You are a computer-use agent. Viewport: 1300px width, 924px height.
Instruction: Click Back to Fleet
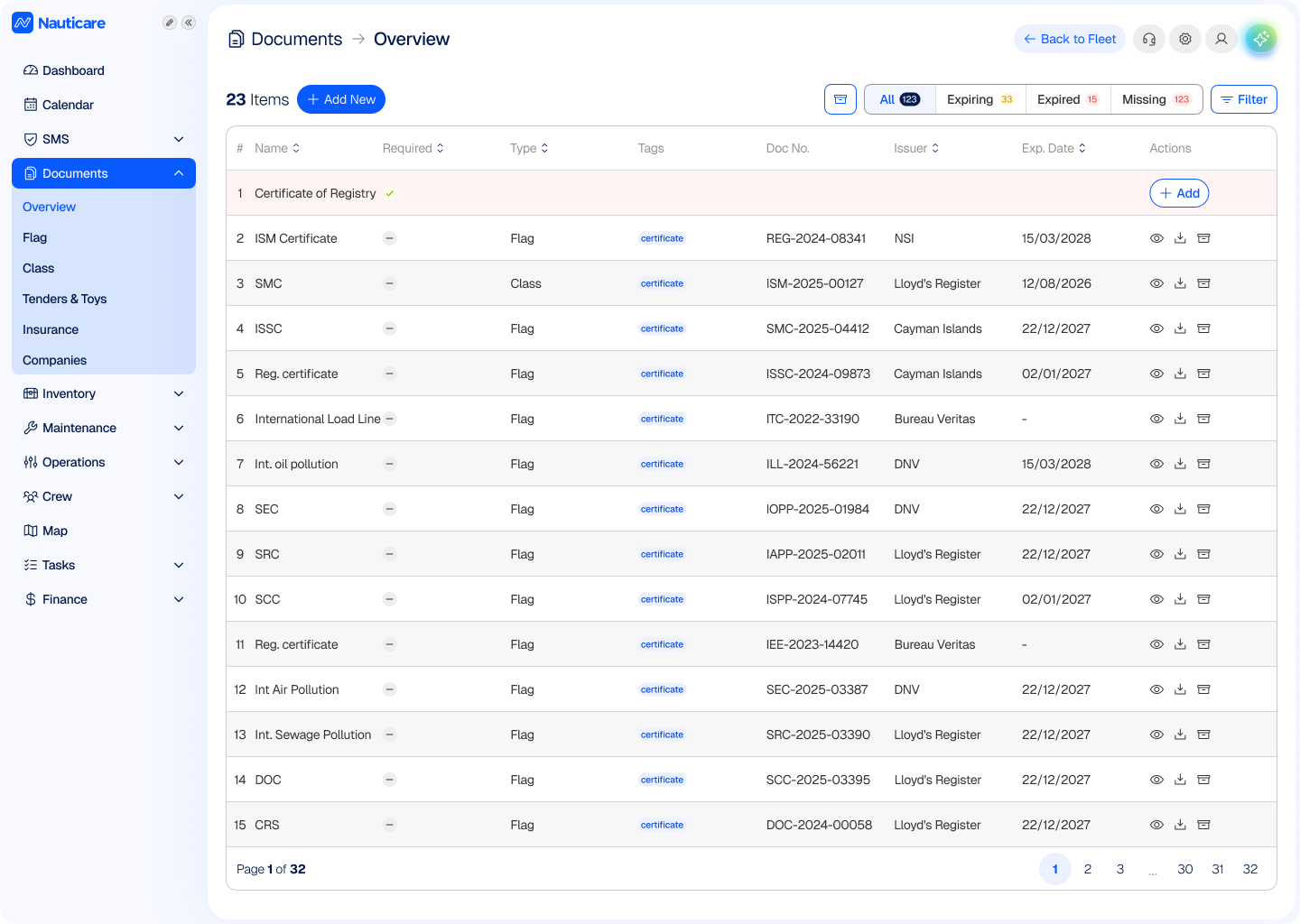pos(1070,39)
